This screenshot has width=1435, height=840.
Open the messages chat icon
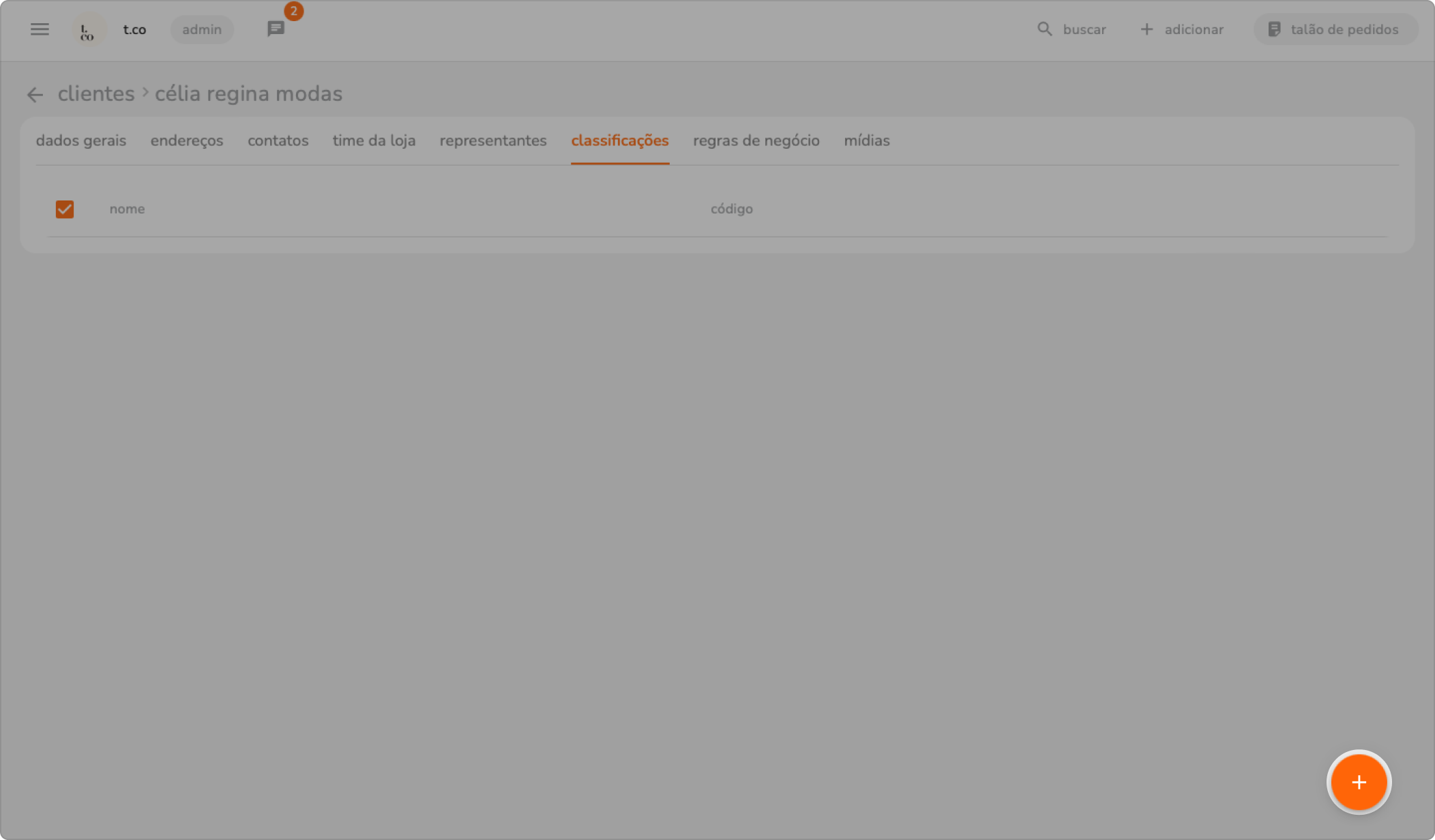click(x=276, y=29)
